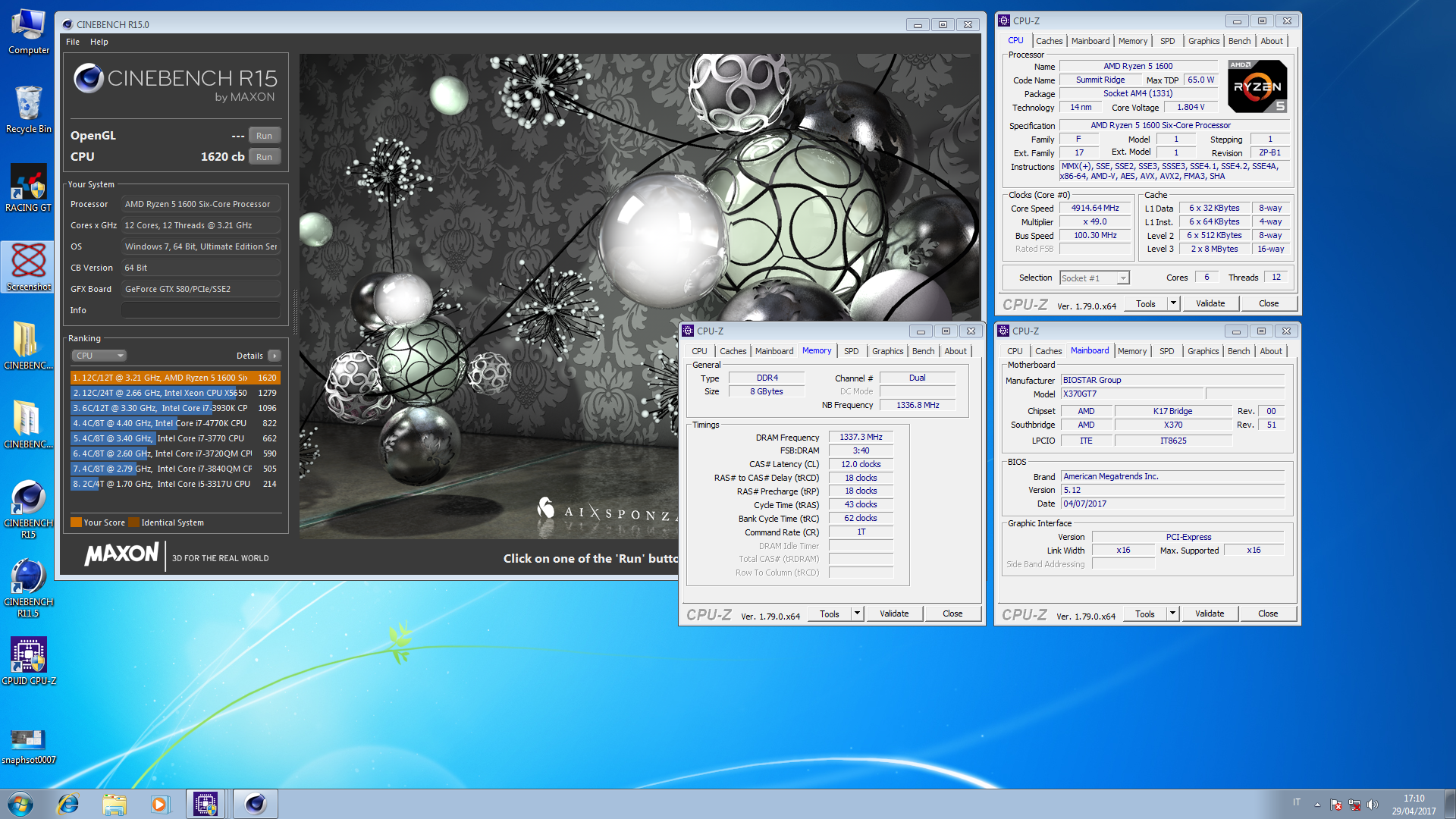Run the OpenGL benchmark
This screenshot has height=819, width=1456.
point(264,136)
